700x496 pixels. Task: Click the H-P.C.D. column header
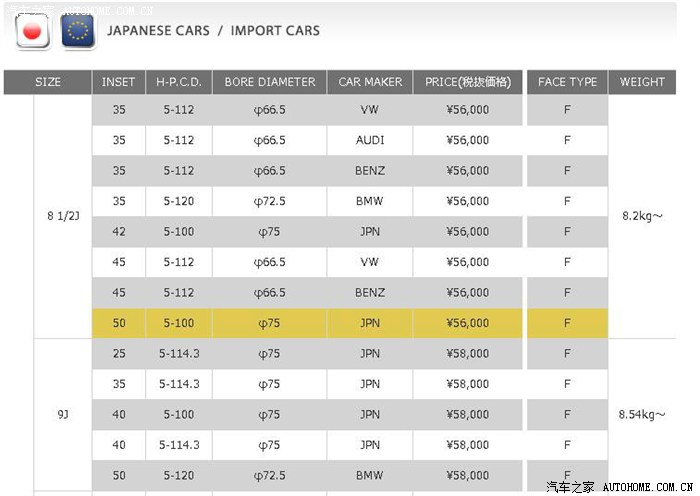pos(178,82)
